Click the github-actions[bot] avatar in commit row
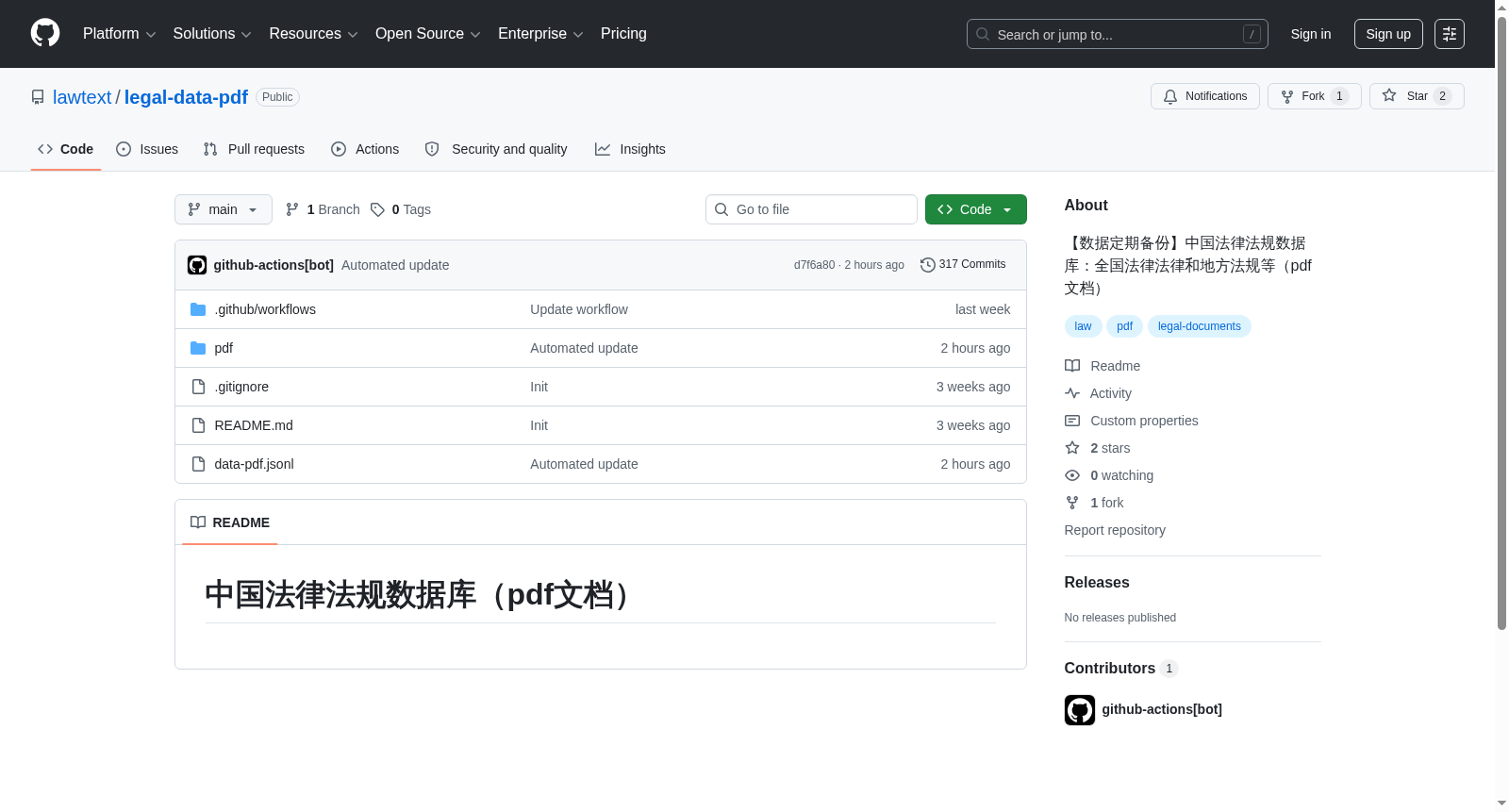Viewport: 1509px width, 812px height. (x=197, y=265)
